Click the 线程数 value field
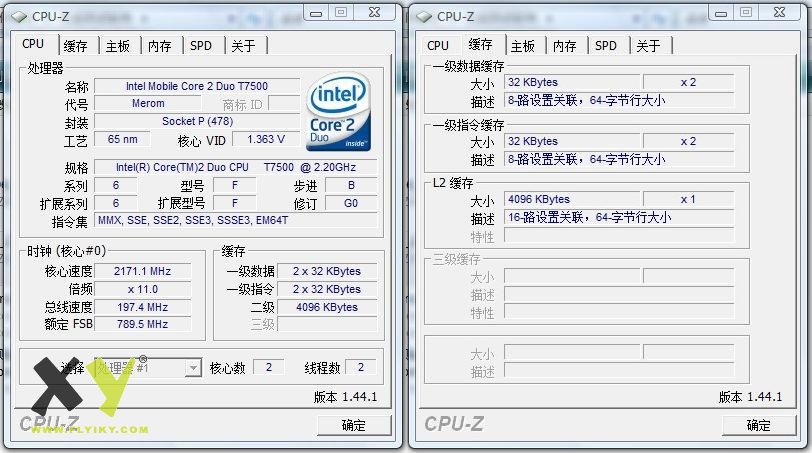 point(360,367)
